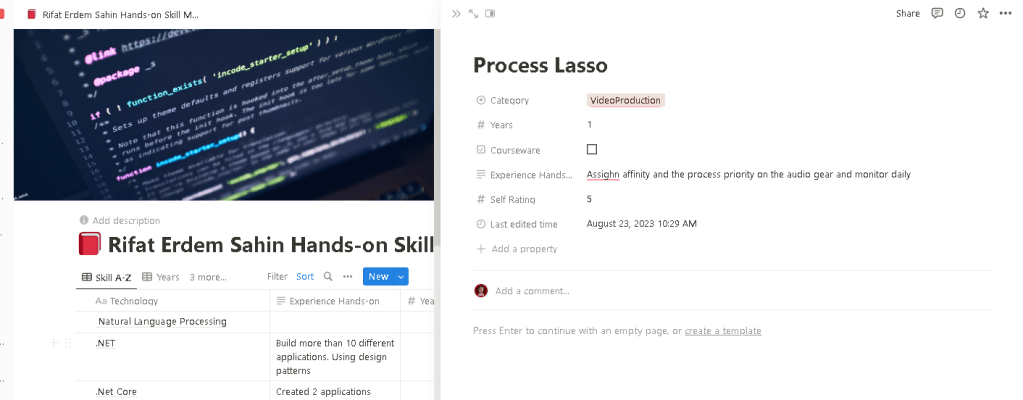Create a New database entry
The width and height of the screenshot is (1023, 400).
(x=378, y=277)
